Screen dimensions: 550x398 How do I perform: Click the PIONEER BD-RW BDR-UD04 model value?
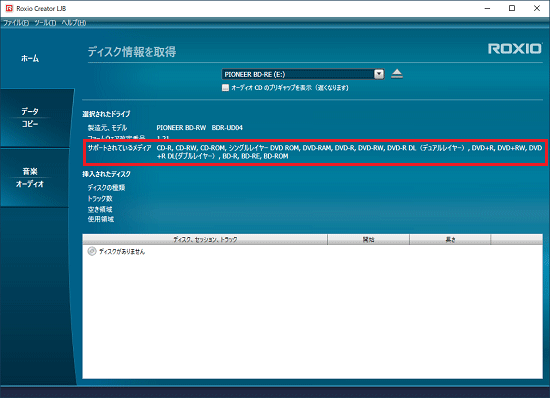click(x=200, y=128)
